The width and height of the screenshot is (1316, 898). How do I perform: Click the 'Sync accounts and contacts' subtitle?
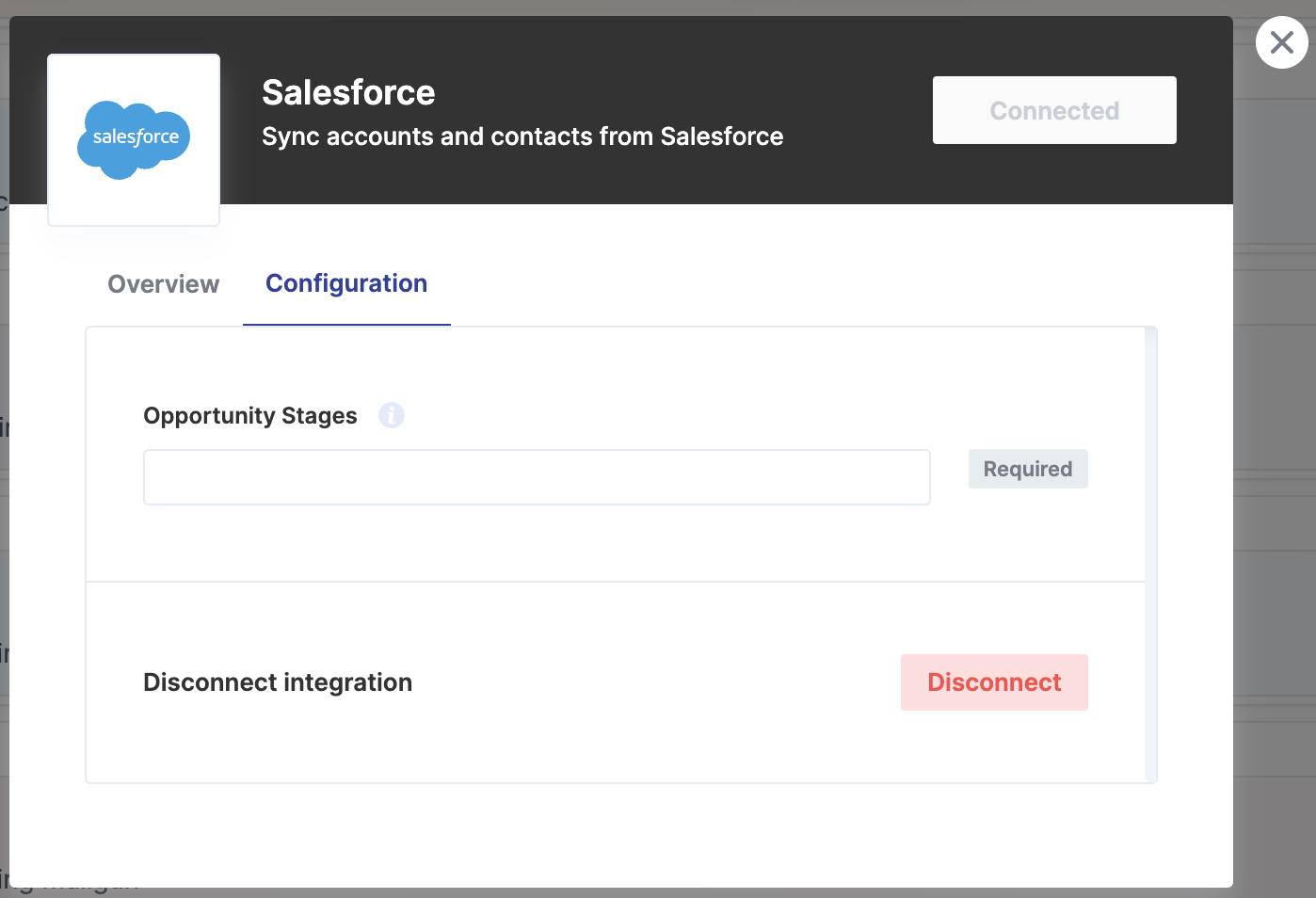[x=522, y=136]
